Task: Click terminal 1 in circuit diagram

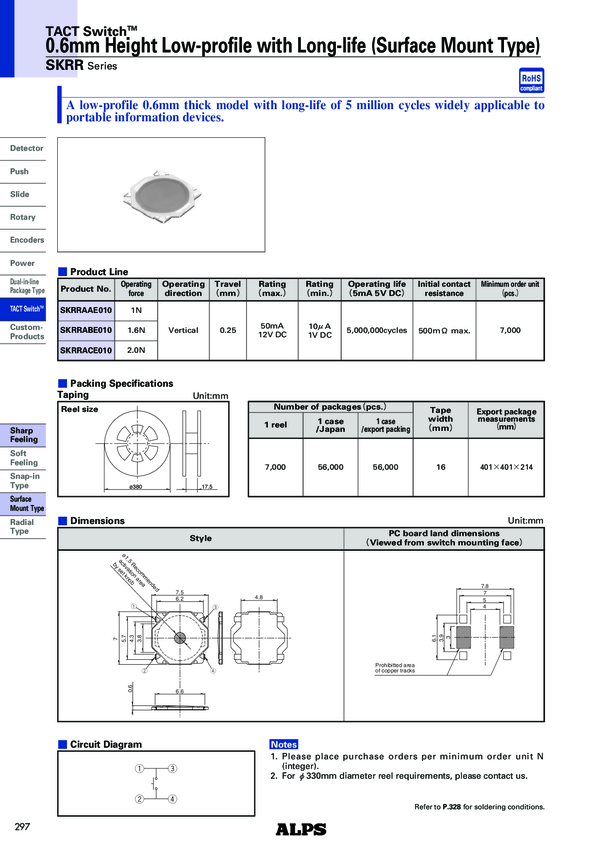Action: (x=139, y=769)
